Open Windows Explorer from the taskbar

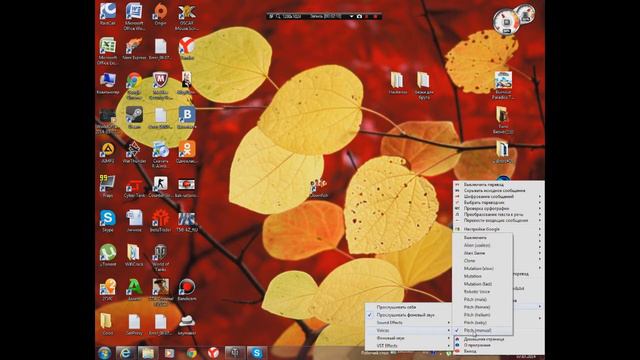[x=147, y=353]
